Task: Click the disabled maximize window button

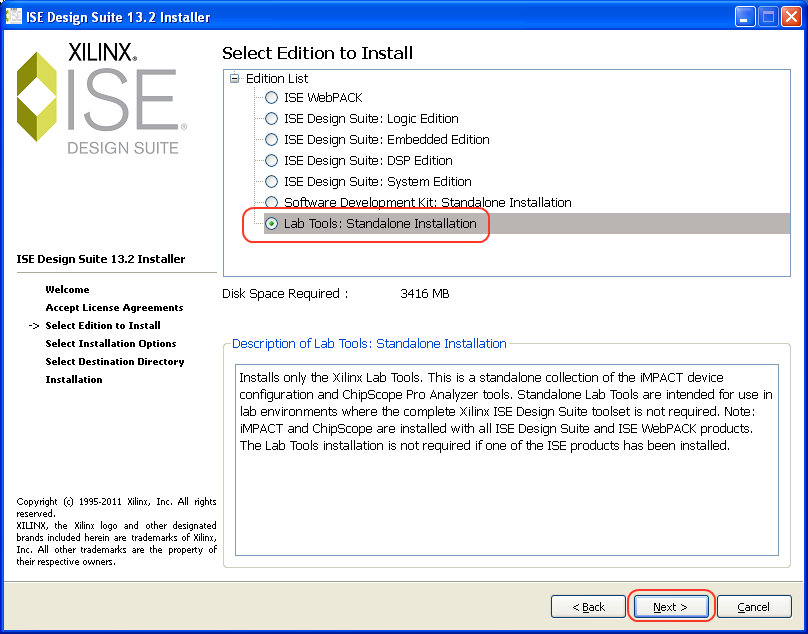Action: [x=767, y=17]
